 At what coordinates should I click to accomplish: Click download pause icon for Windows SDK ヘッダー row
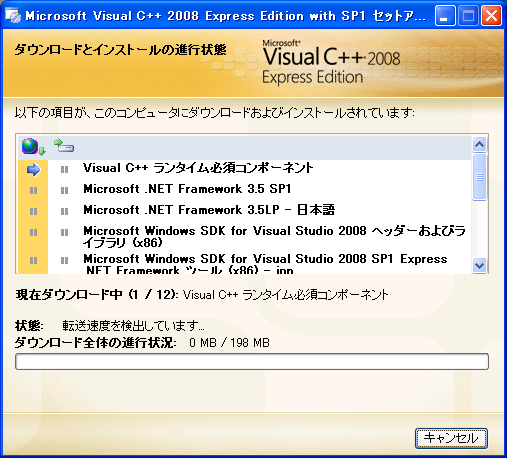pyautogui.click(x=33, y=232)
